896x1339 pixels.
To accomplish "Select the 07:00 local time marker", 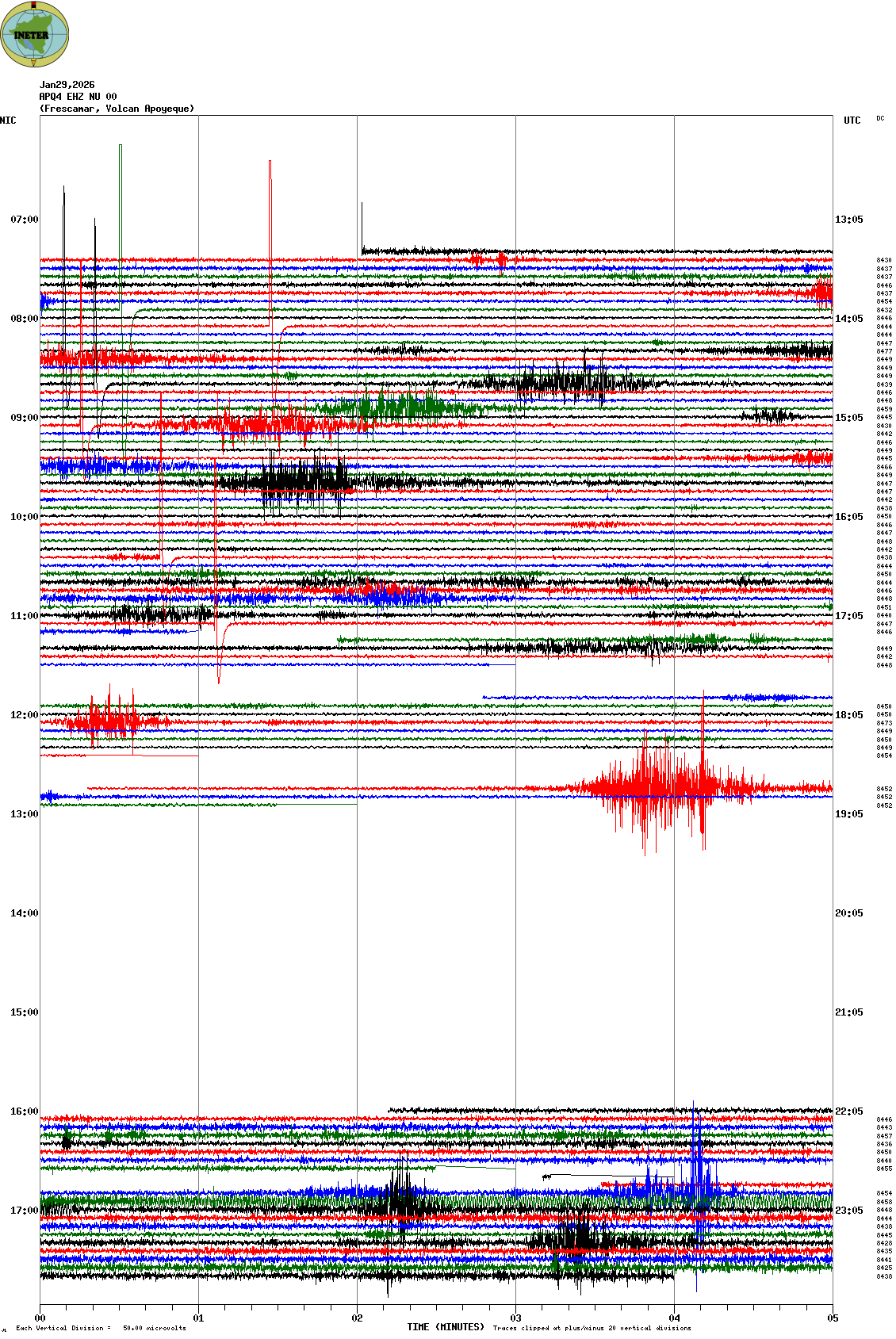I will click(x=24, y=220).
